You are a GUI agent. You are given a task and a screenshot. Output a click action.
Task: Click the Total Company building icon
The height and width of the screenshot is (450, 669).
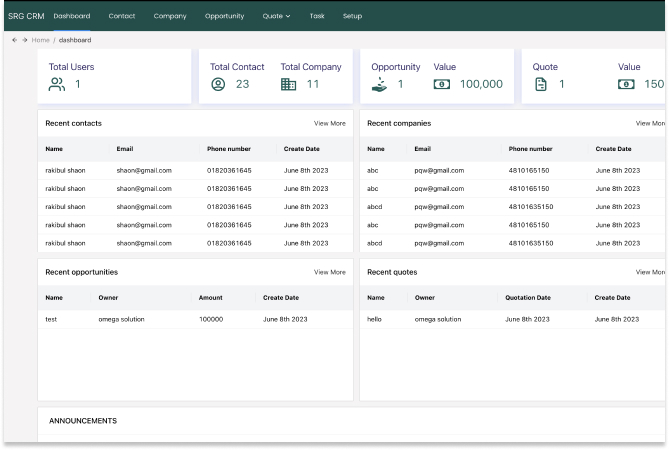pyautogui.click(x=289, y=84)
